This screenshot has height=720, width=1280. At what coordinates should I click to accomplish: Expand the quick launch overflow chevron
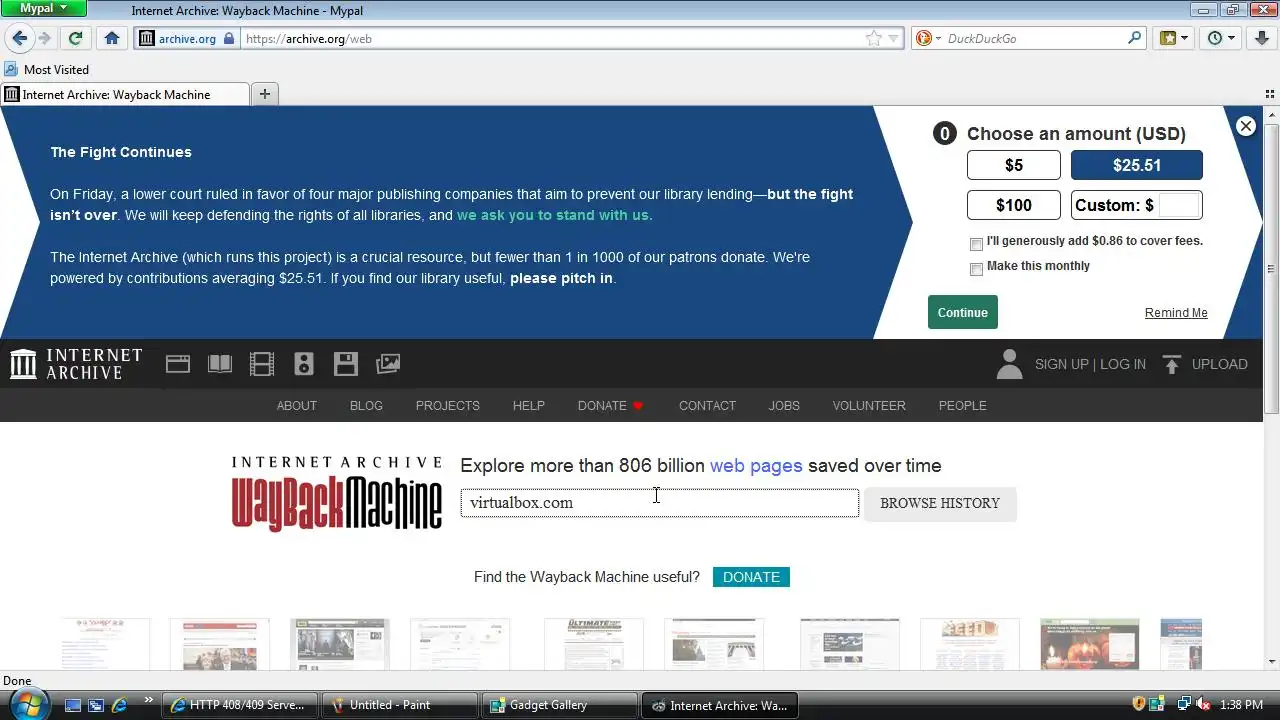pos(149,700)
